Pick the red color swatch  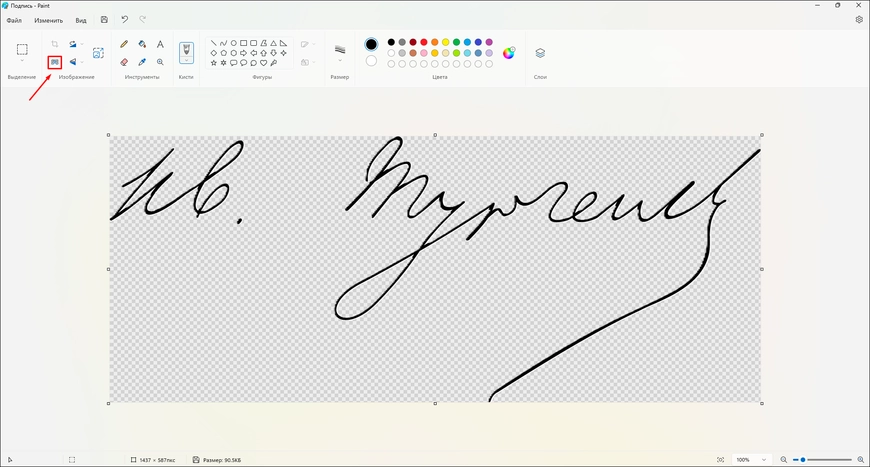pos(424,42)
